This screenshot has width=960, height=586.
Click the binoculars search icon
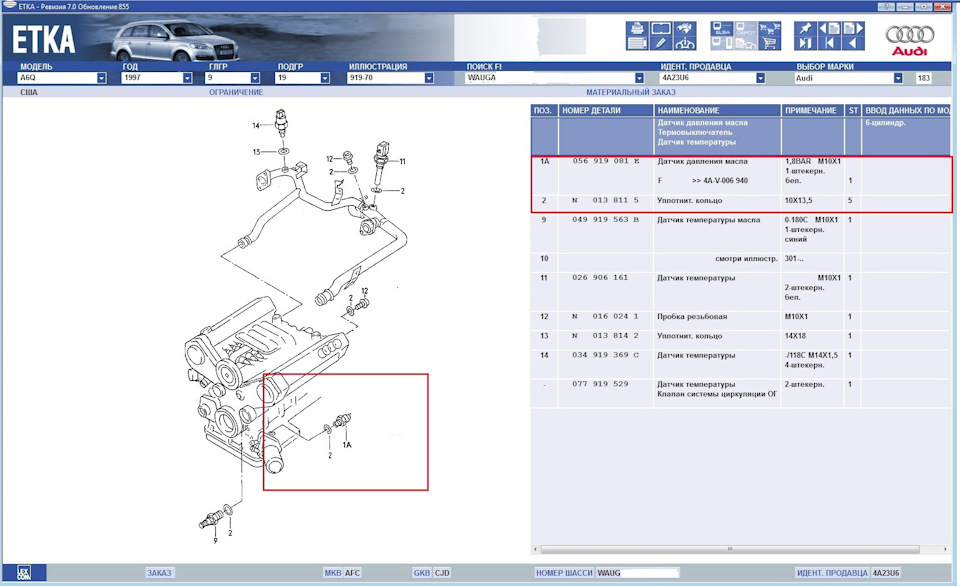(684, 28)
